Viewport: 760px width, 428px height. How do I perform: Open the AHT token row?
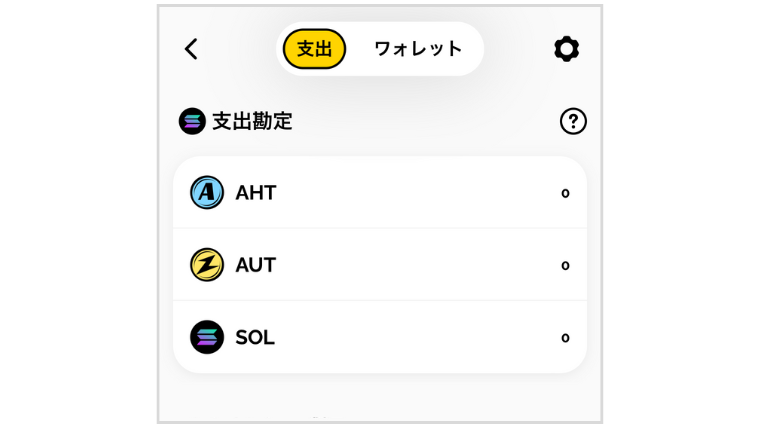click(x=380, y=192)
